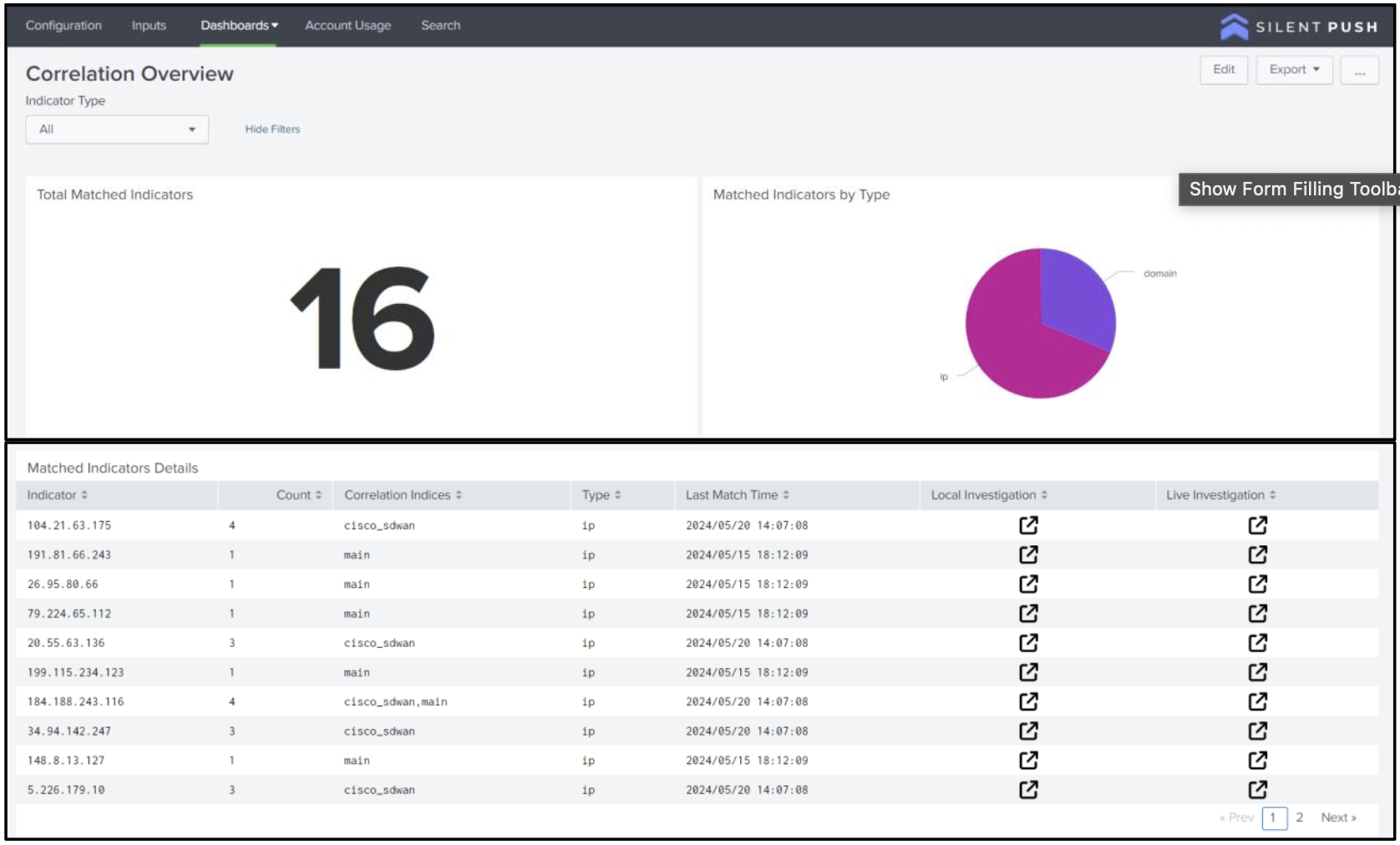This screenshot has width=1400, height=845.
Task: Open Local Investigation for 104.21.63.175
Action: tap(1028, 525)
